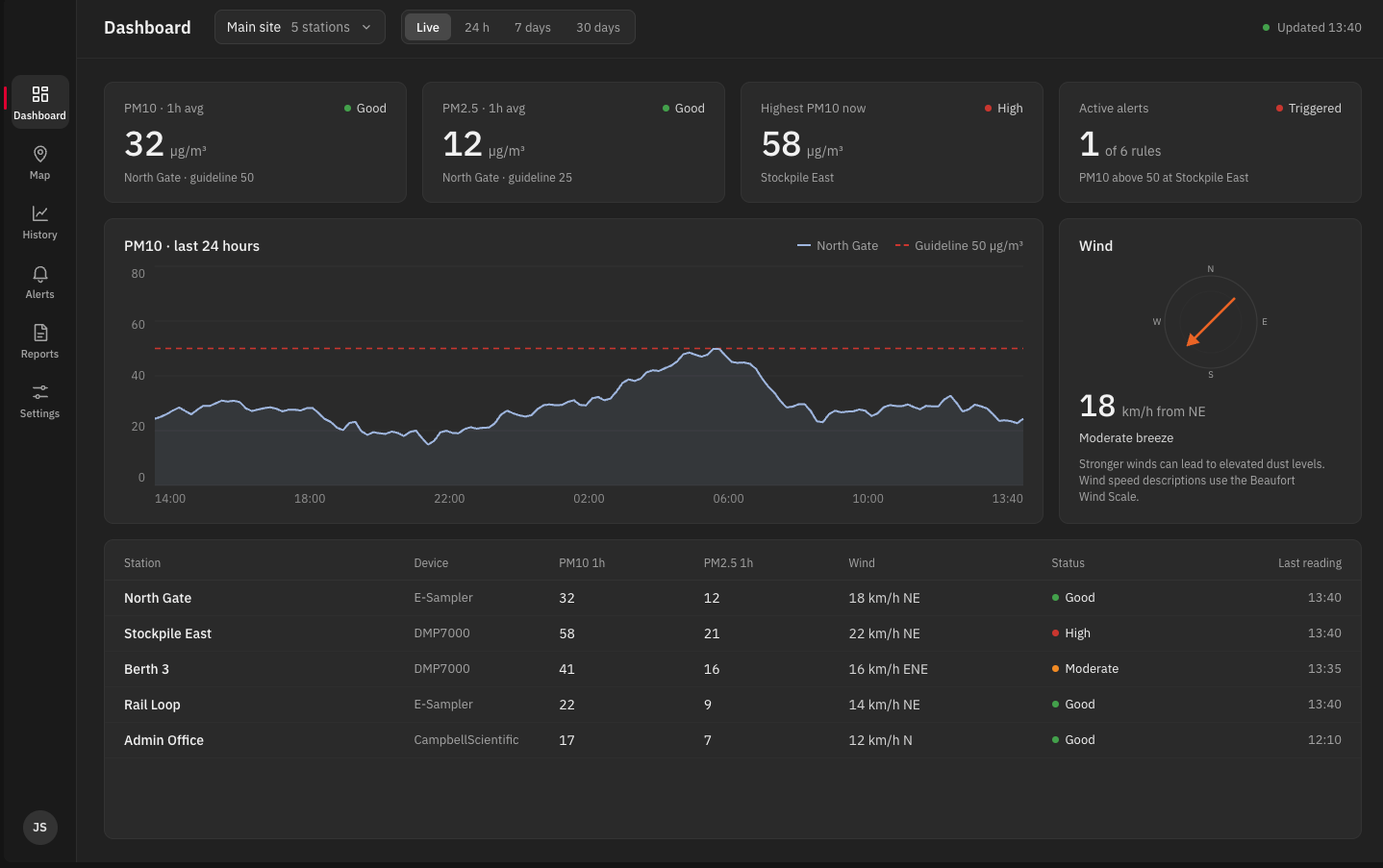Click the JS user avatar

39,828
